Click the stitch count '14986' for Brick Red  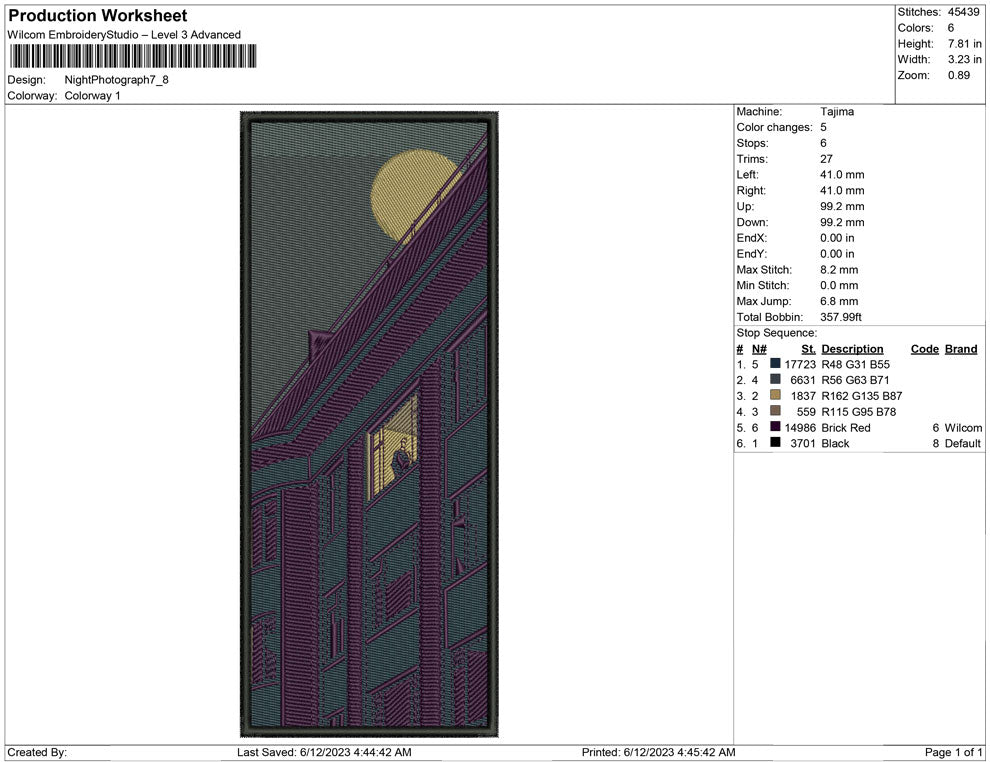tap(801, 427)
